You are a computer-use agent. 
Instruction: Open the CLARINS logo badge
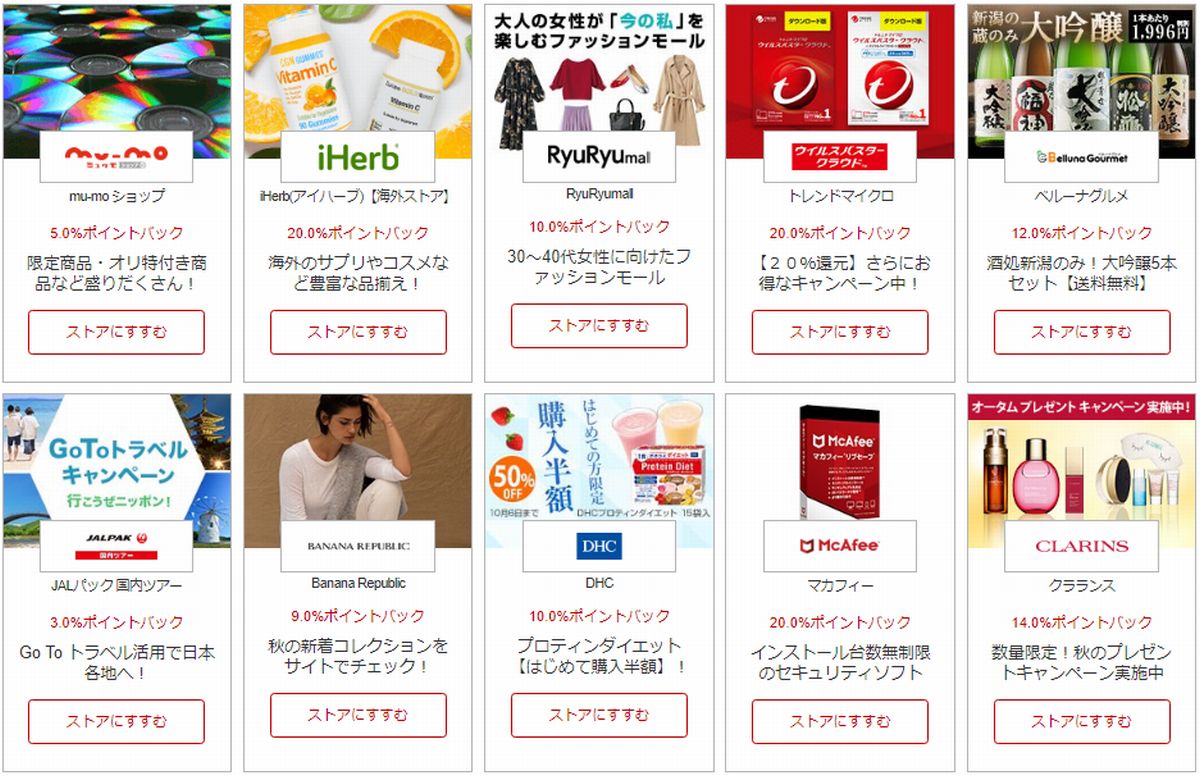pyautogui.click(x=1081, y=546)
